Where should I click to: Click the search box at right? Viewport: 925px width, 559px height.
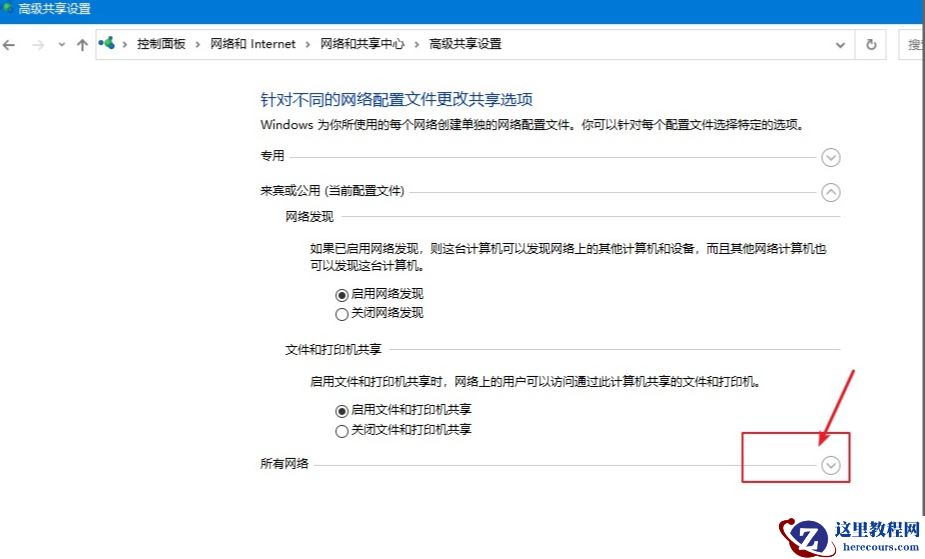tap(912, 45)
